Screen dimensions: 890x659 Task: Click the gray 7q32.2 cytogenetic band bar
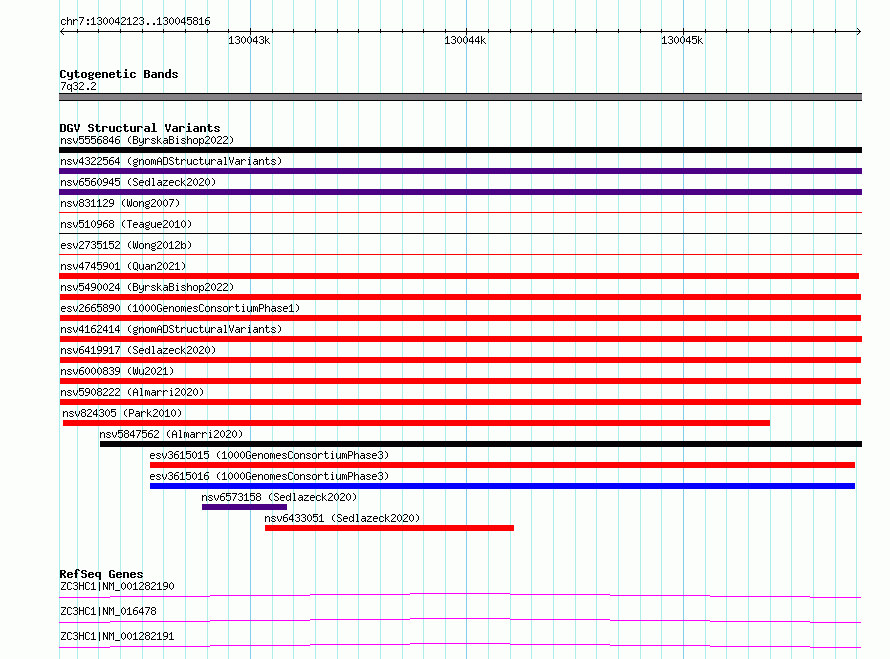point(460,97)
